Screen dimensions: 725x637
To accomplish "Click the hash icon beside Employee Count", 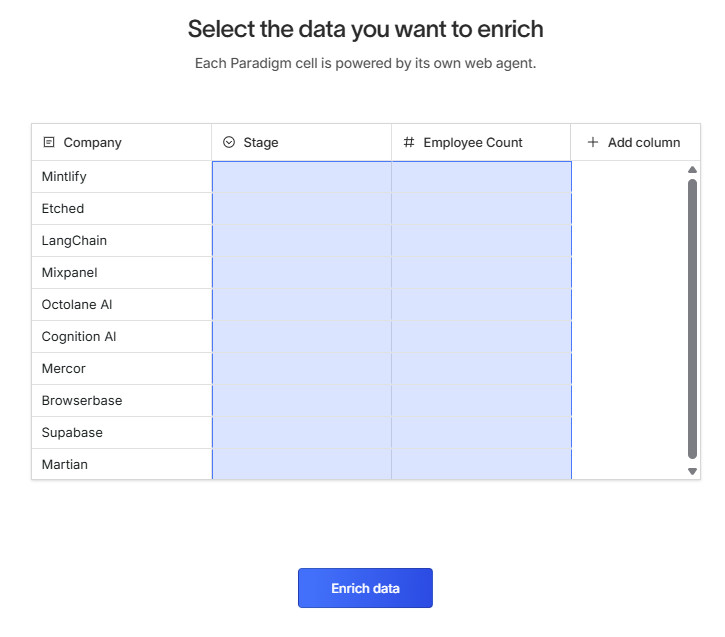I will 408,142.
